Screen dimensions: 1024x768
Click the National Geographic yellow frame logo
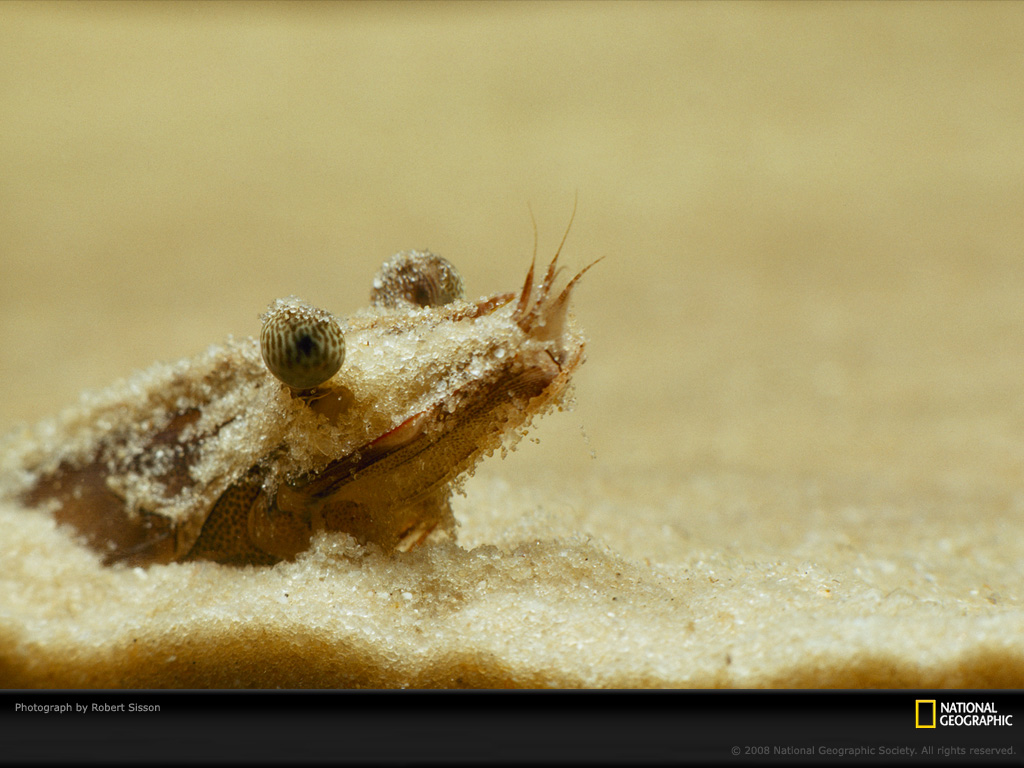[x=925, y=714]
